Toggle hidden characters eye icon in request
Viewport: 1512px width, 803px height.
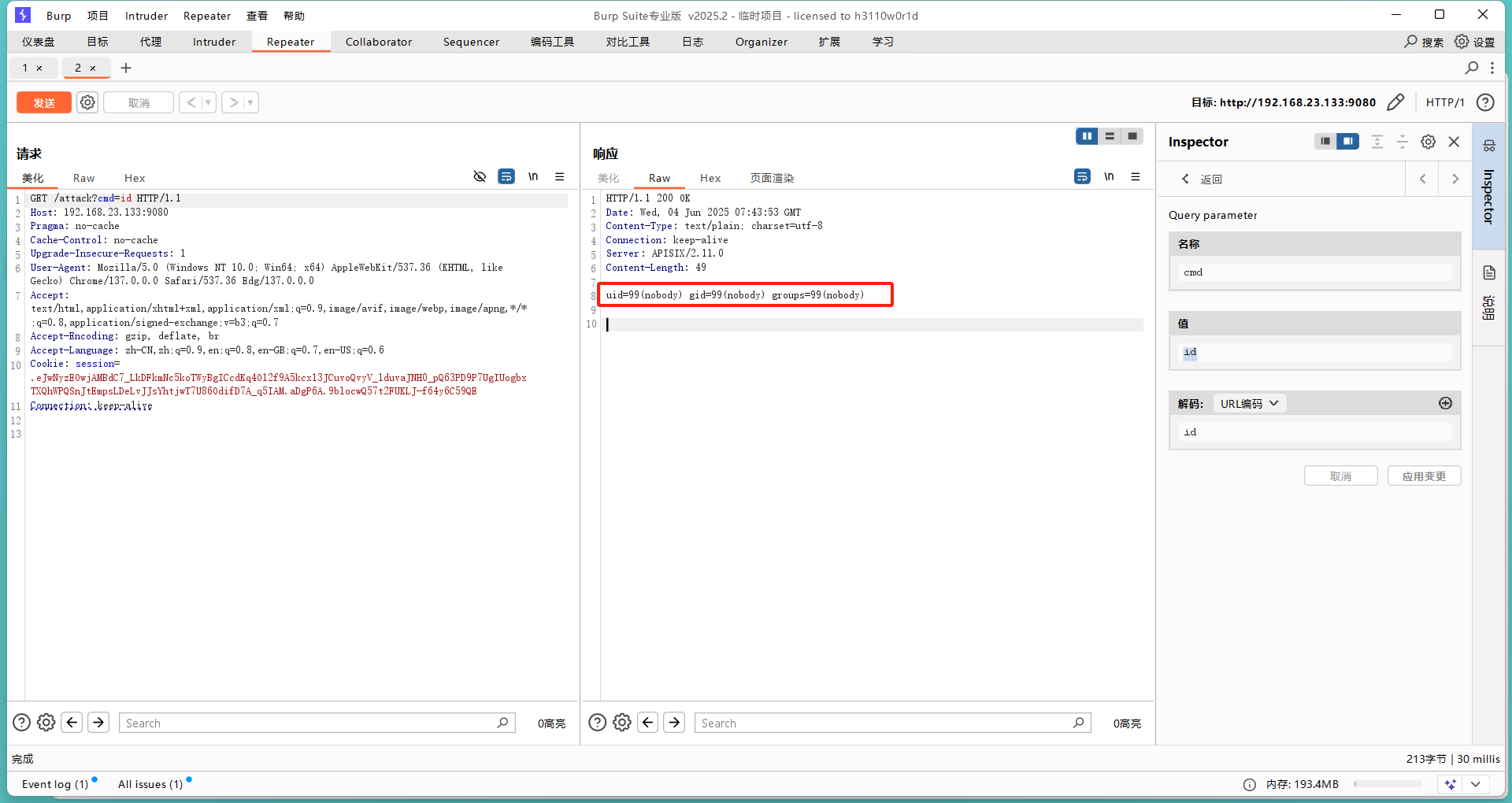480,176
